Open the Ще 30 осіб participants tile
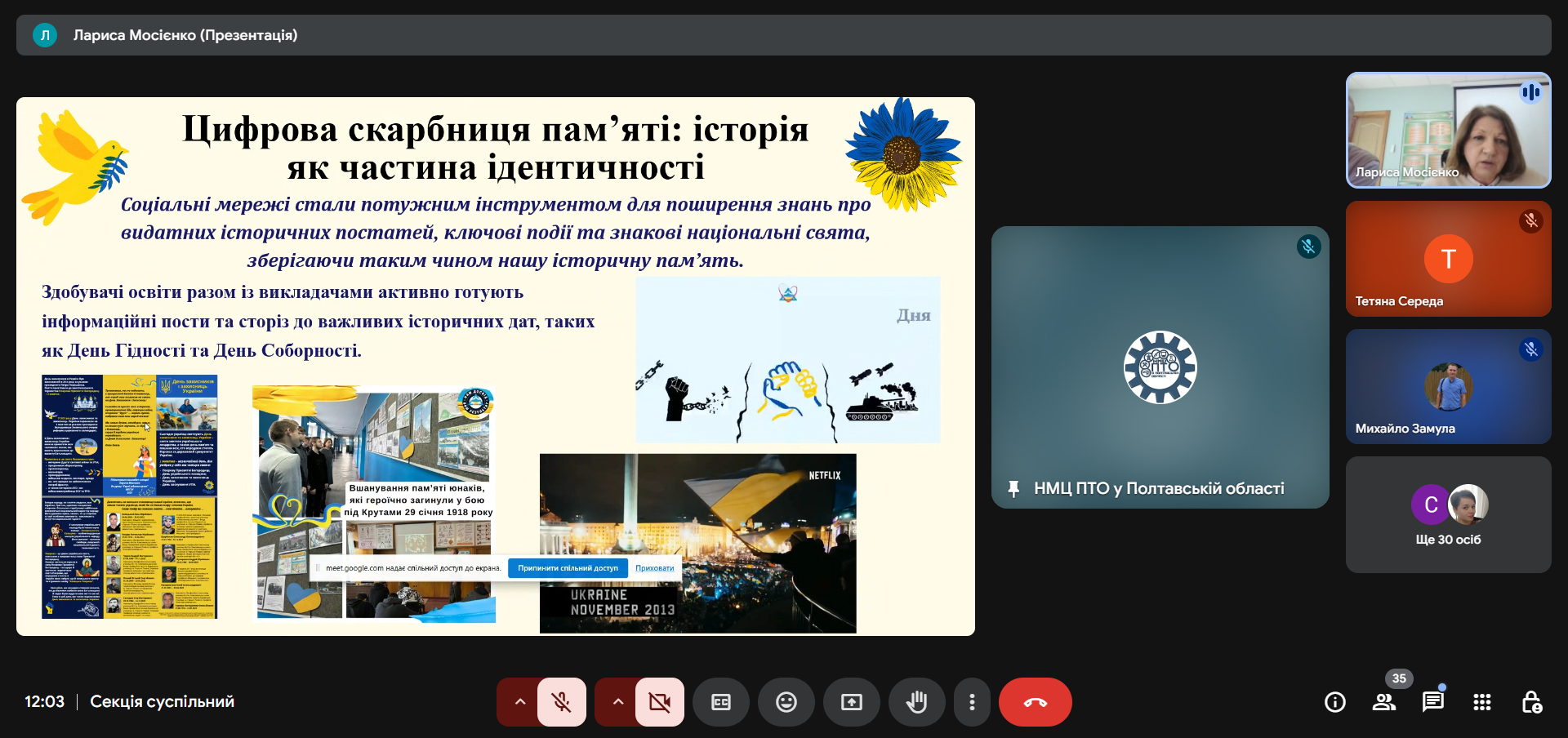1568x738 pixels. 1448,515
